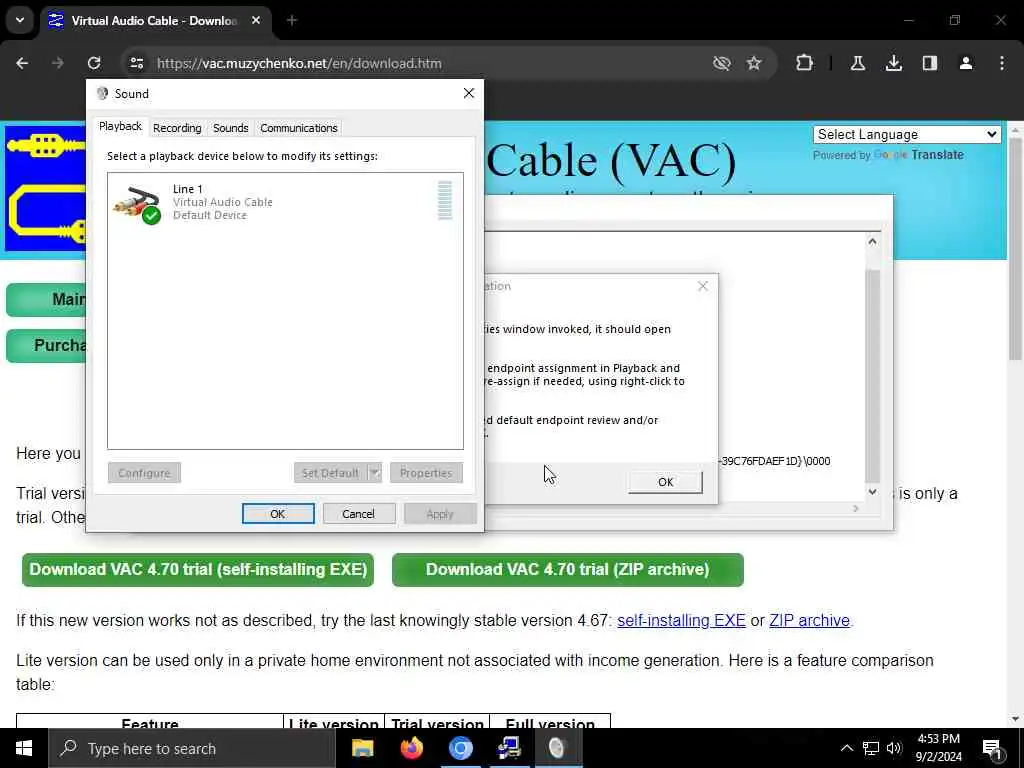Click installer log scroll down arrow
Image resolution: width=1024 pixels, height=768 pixels.
[872, 492]
